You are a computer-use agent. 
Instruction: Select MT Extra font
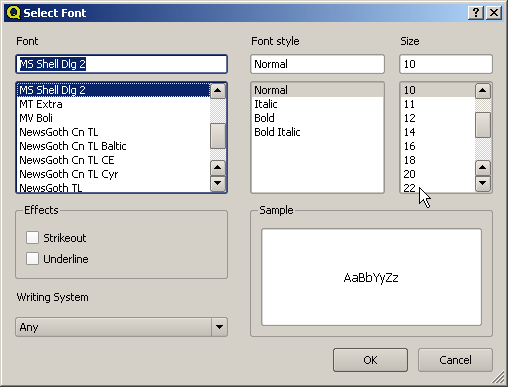point(114,104)
